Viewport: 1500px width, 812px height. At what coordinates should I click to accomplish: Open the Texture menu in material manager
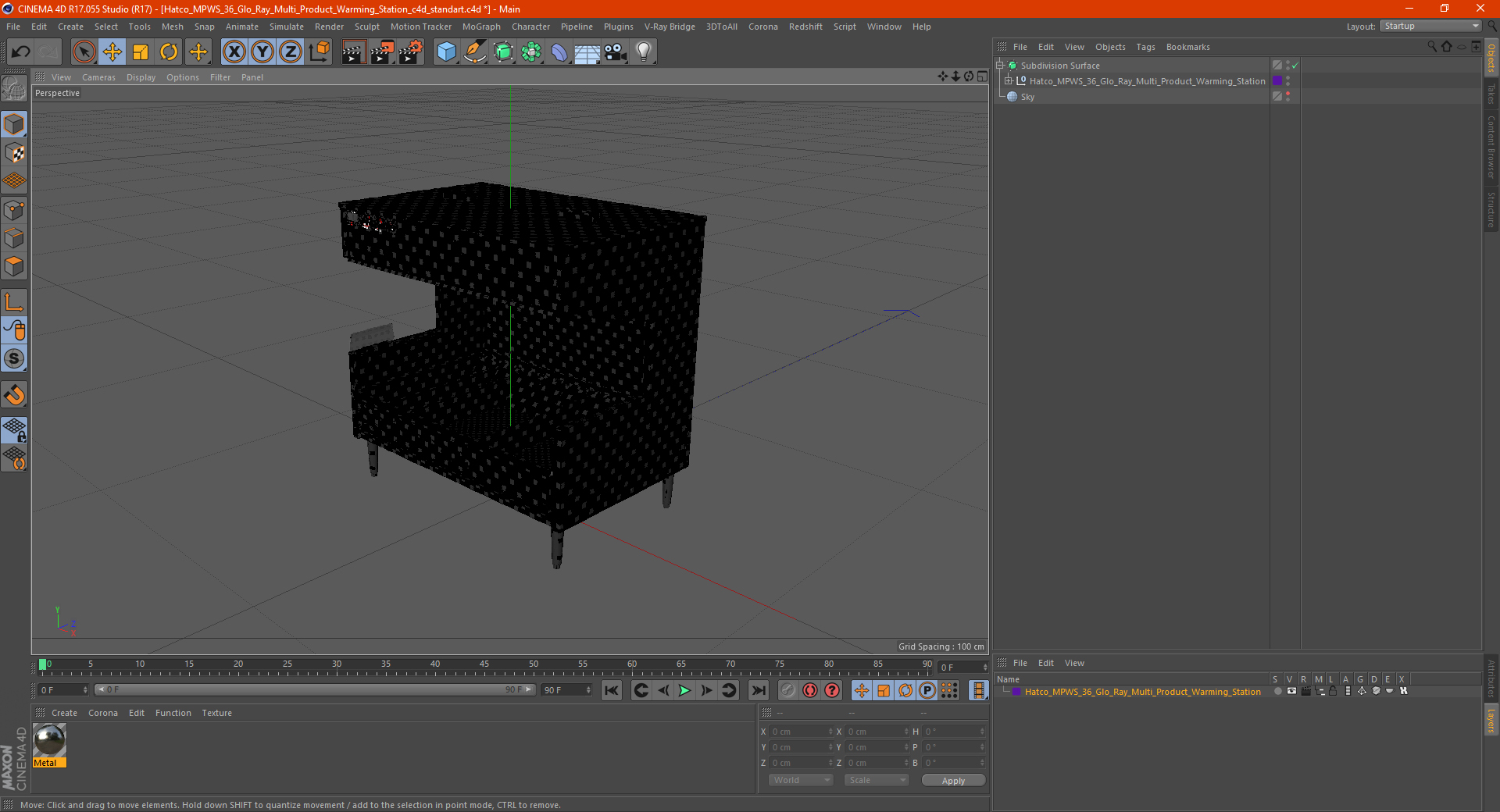pyautogui.click(x=216, y=713)
